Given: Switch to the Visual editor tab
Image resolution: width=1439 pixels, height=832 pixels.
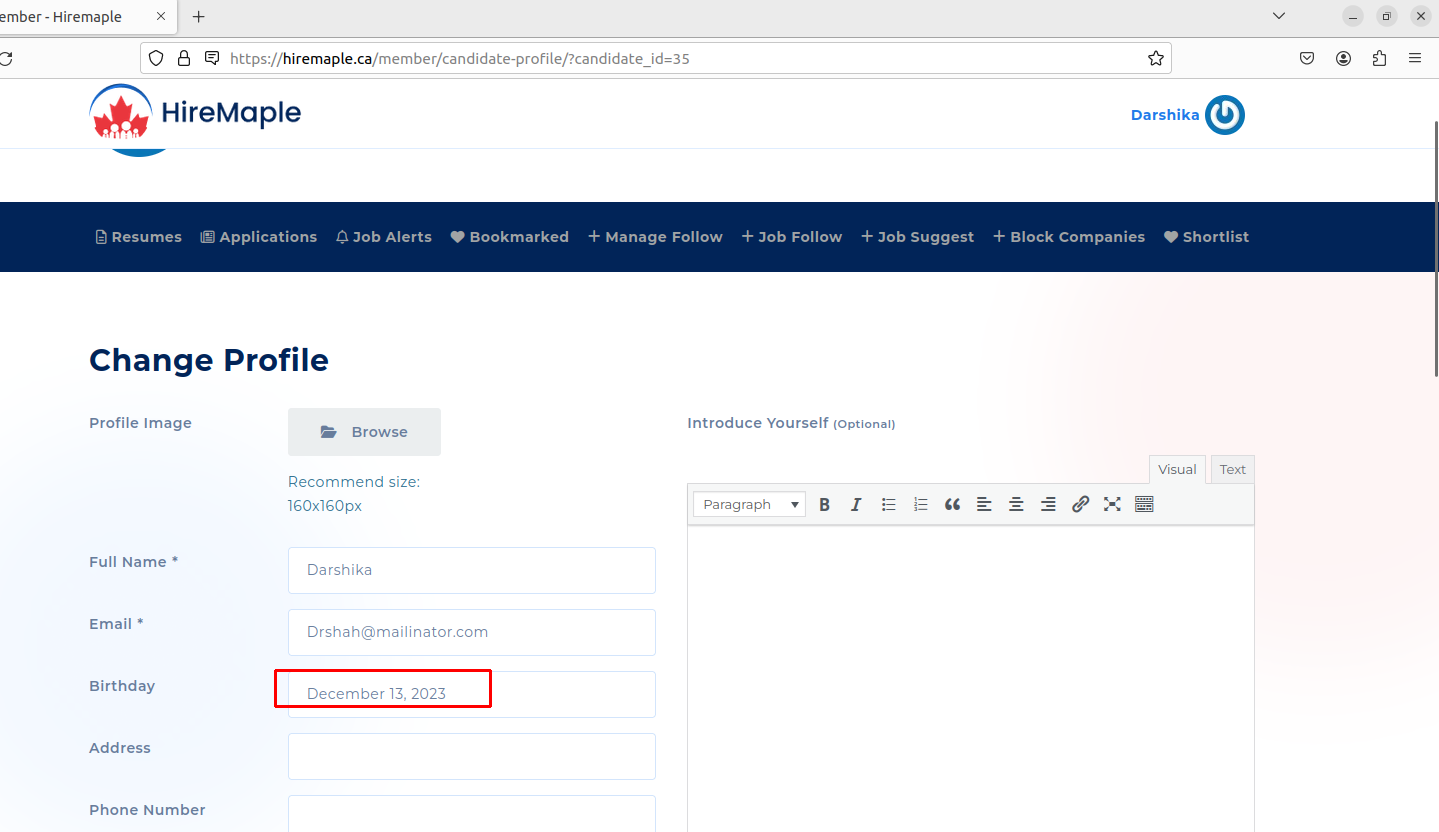Looking at the screenshot, I should coord(1177,469).
